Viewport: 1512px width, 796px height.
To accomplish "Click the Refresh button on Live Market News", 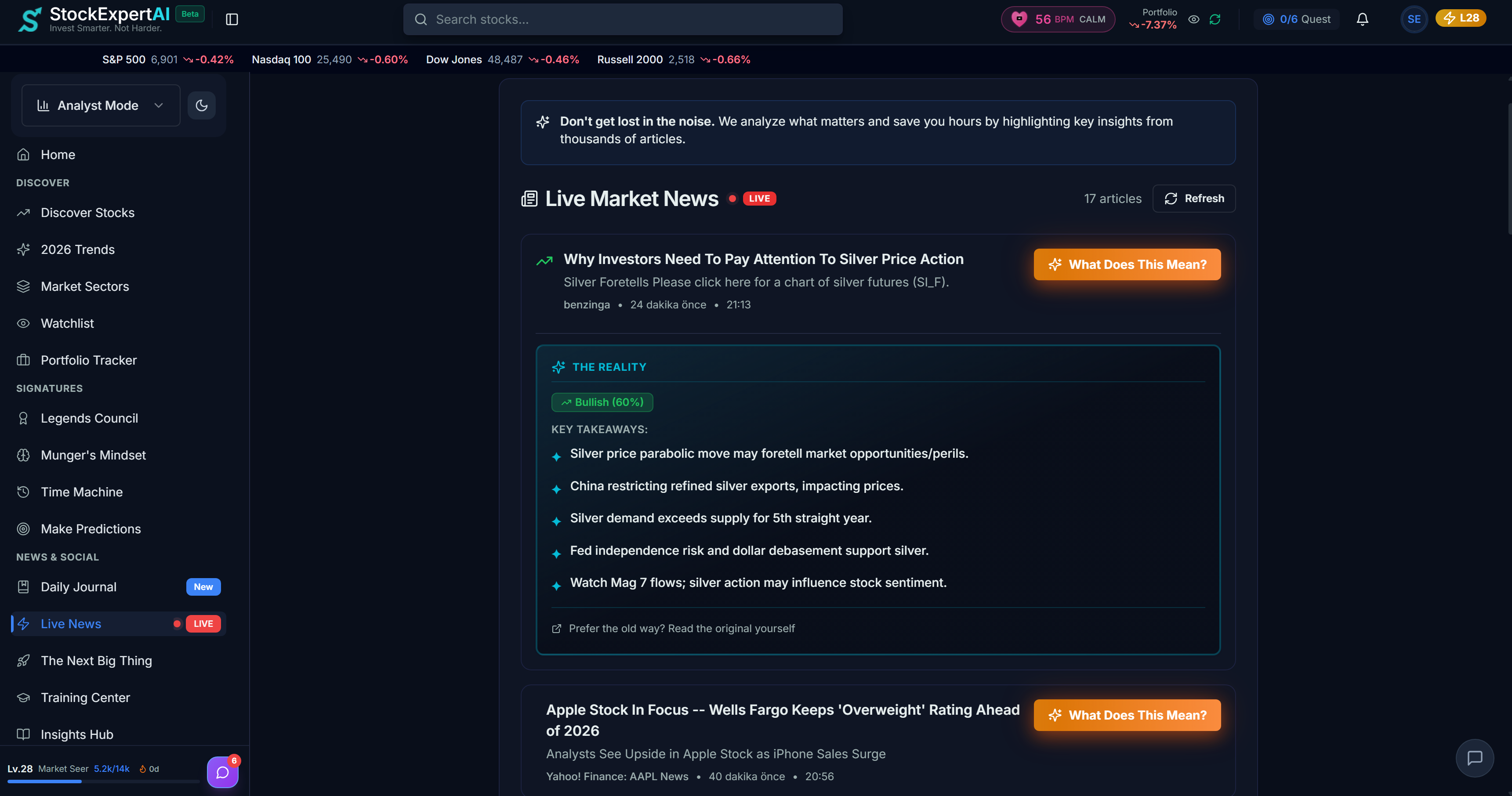I will coord(1193,199).
